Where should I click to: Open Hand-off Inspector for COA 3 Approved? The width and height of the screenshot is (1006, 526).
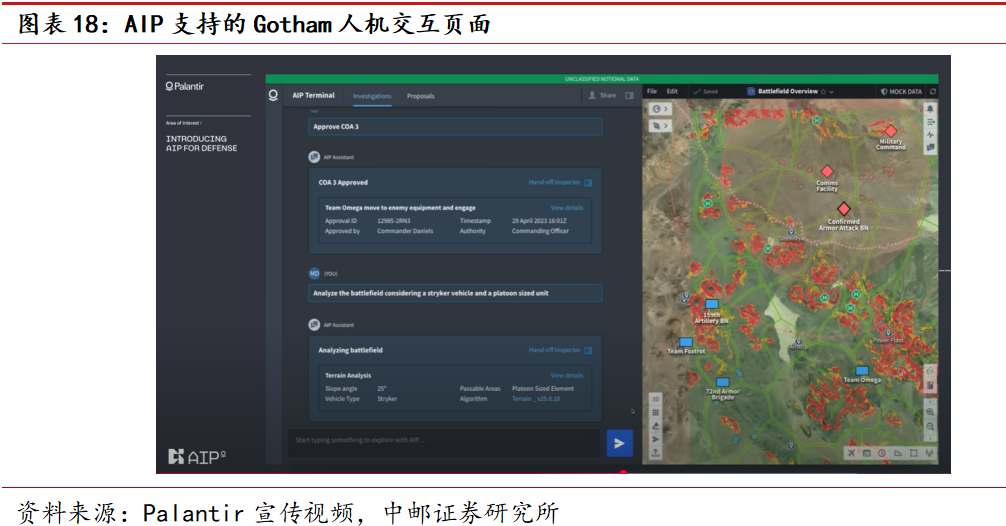559,182
